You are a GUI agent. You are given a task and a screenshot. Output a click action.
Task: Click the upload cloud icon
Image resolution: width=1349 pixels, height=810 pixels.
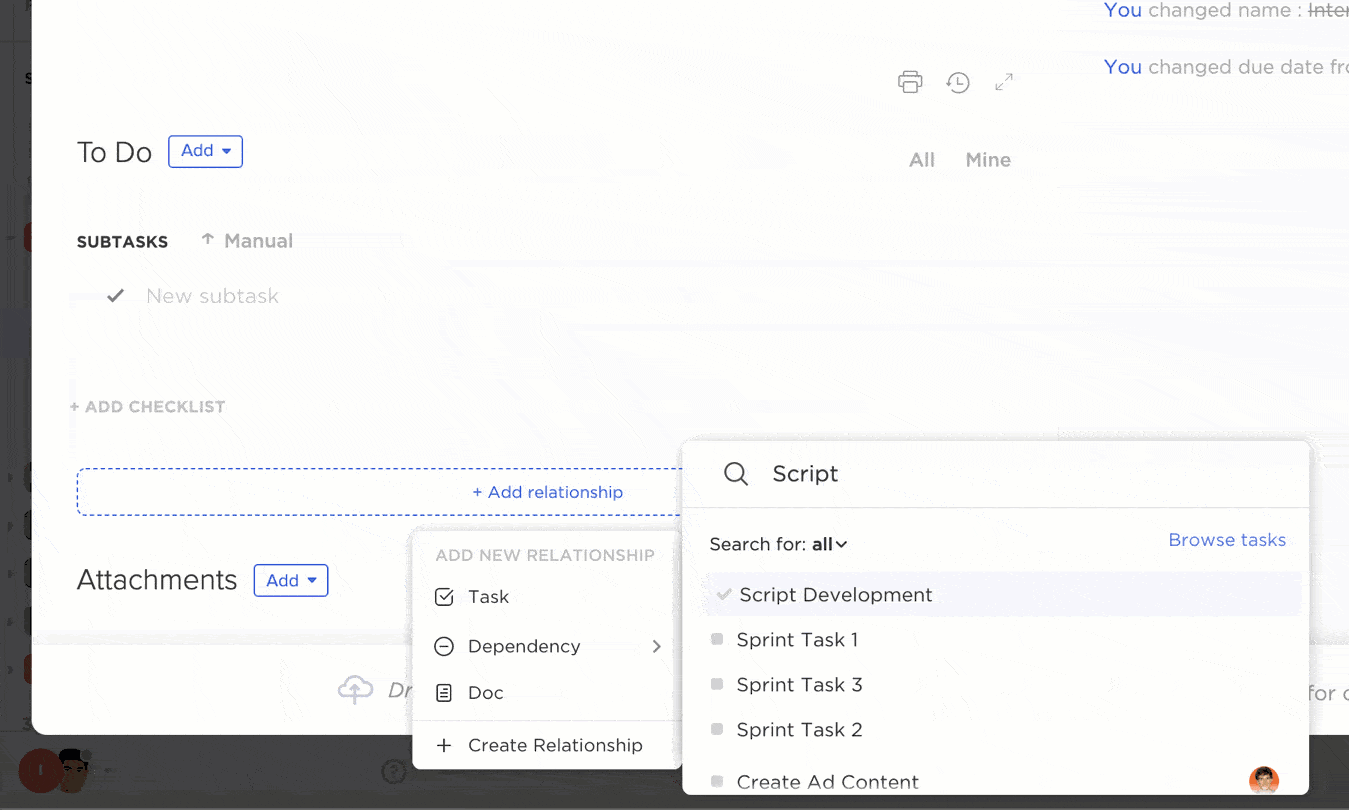tap(355, 690)
